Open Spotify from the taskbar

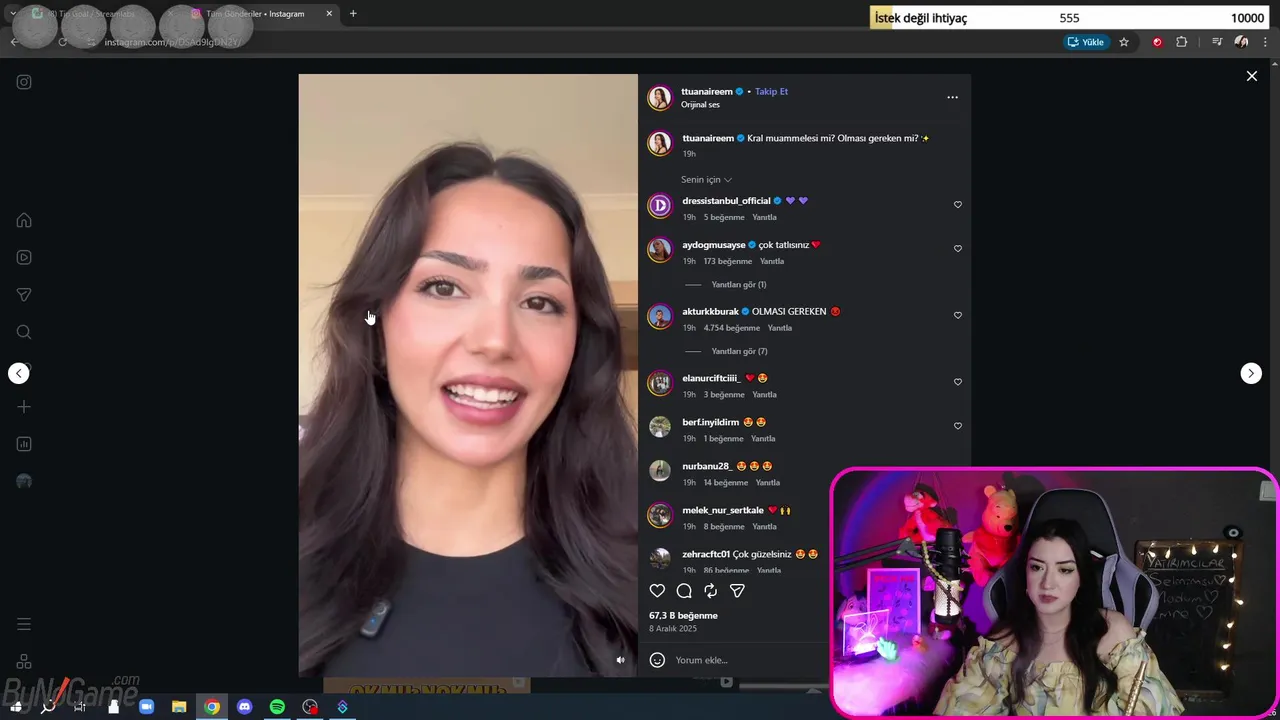277,707
